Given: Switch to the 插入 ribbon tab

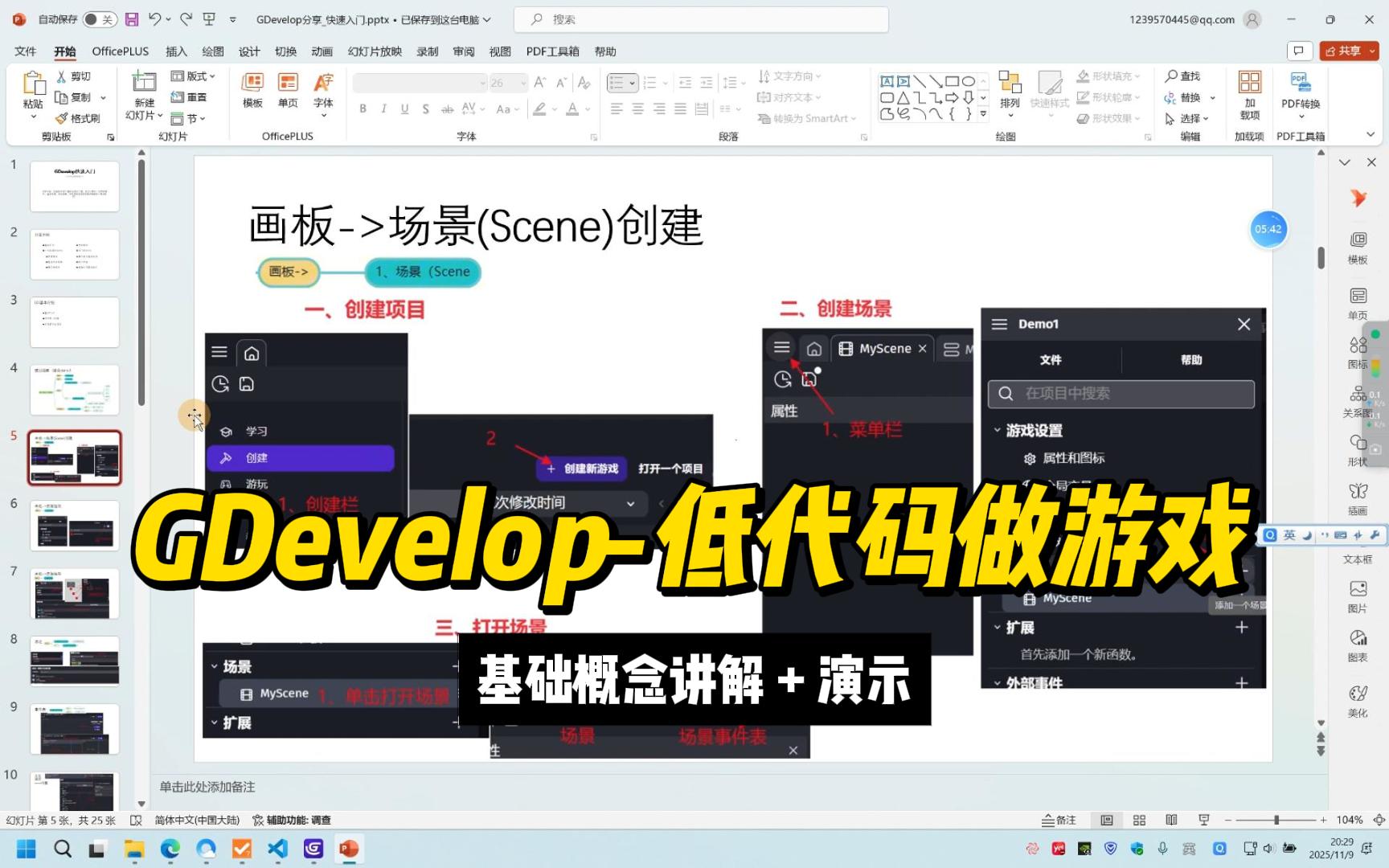Looking at the screenshot, I should click(176, 51).
